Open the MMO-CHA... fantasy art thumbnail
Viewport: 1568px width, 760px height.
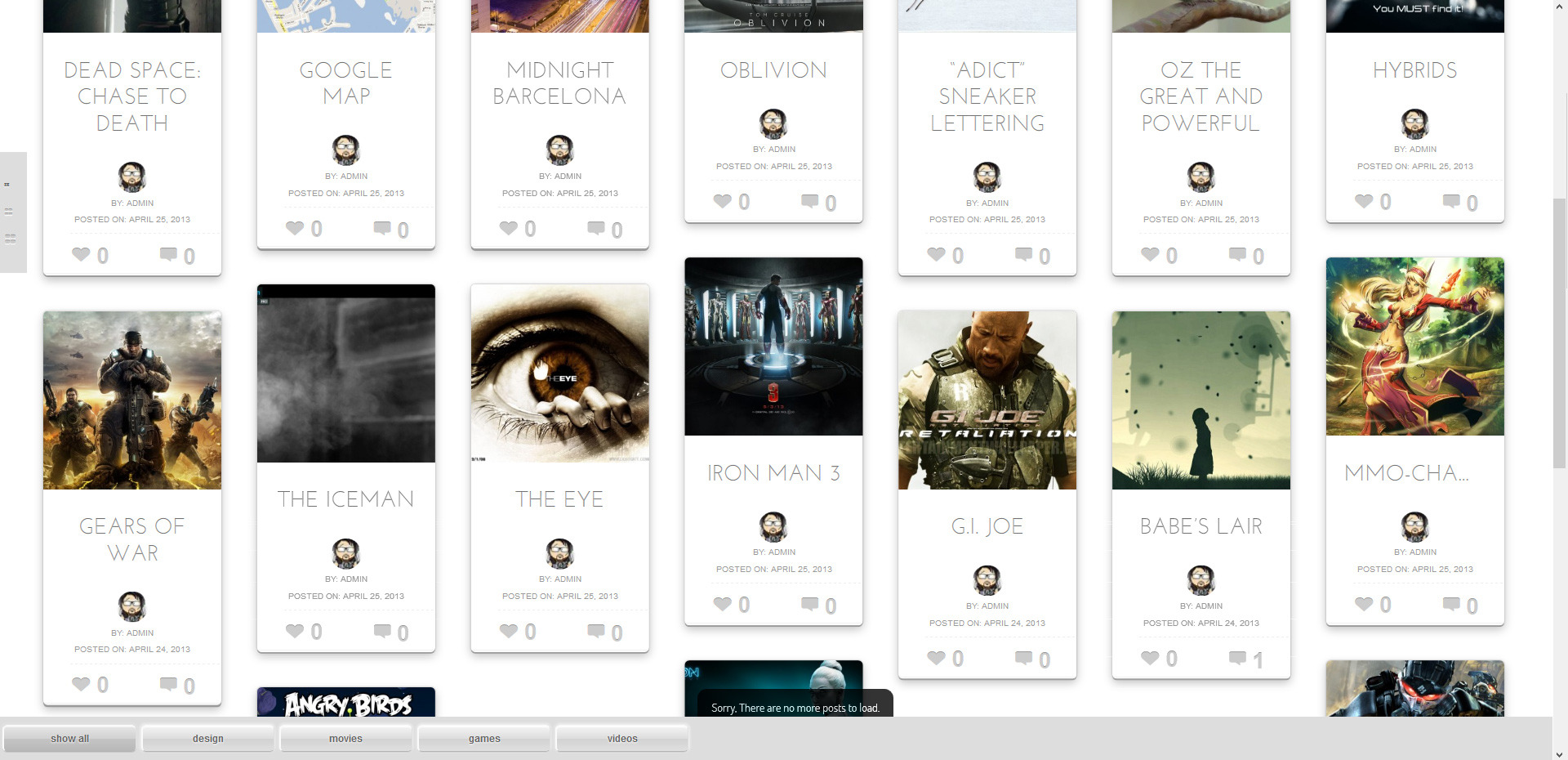point(1415,346)
